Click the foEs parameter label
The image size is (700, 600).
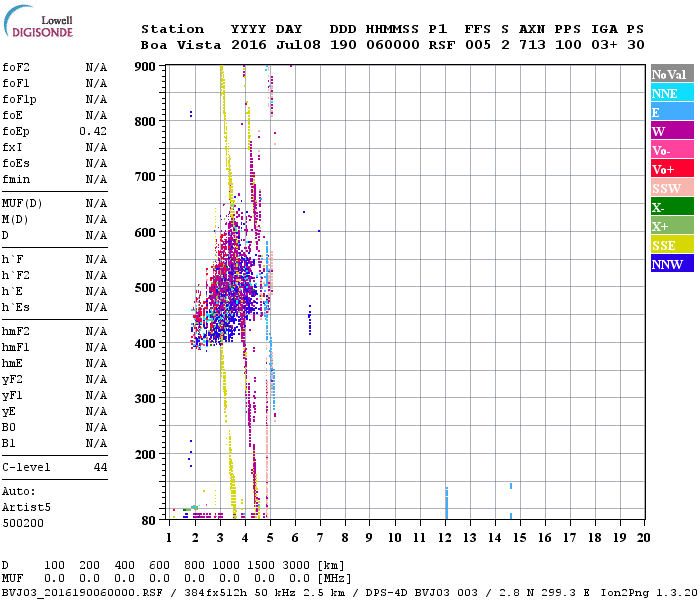(16, 163)
